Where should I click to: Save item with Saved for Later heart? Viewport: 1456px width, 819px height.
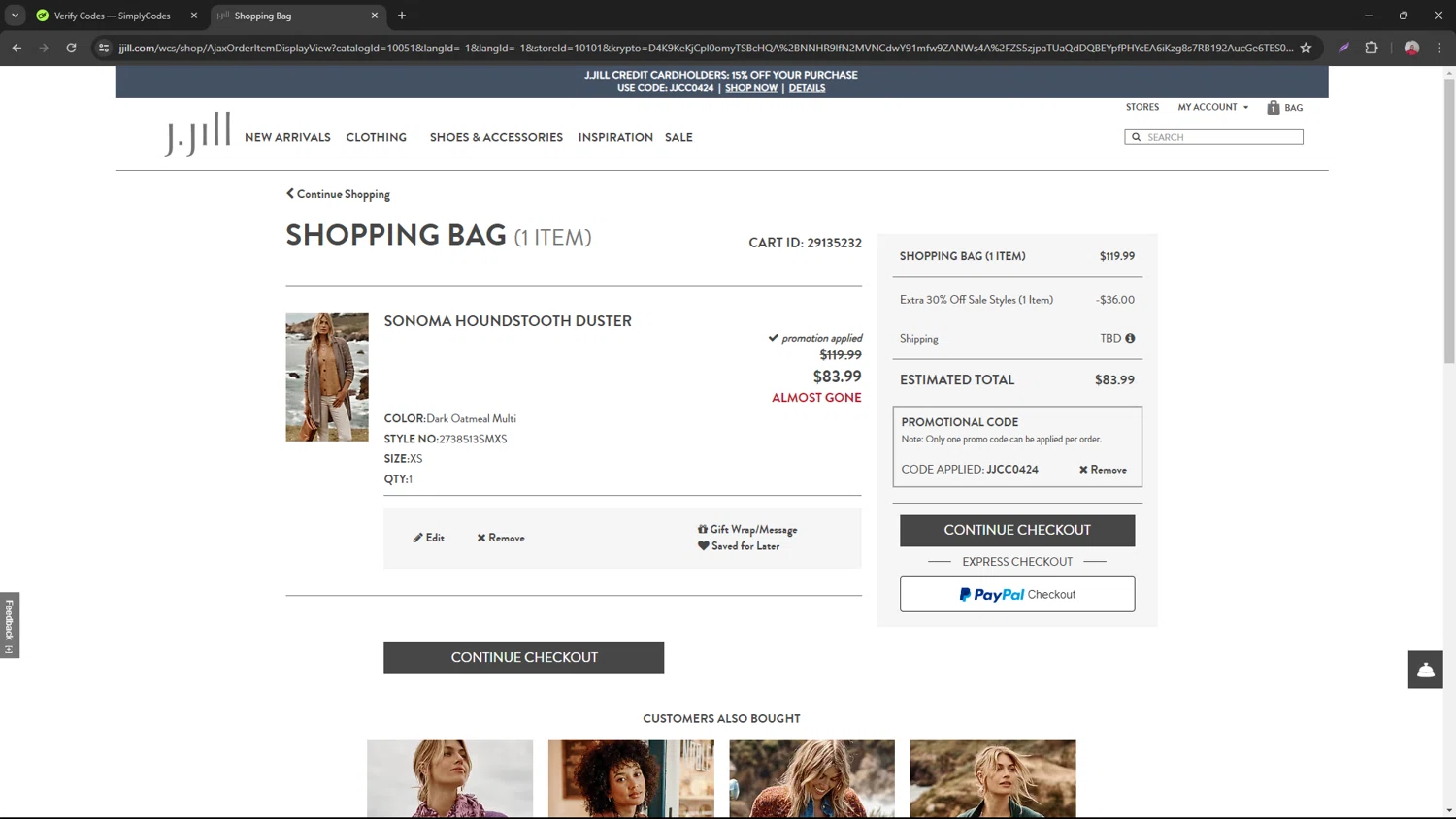(x=739, y=546)
